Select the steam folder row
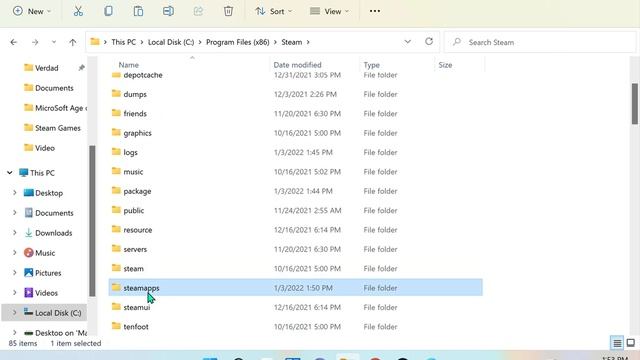The height and width of the screenshot is (360, 640). (296, 268)
